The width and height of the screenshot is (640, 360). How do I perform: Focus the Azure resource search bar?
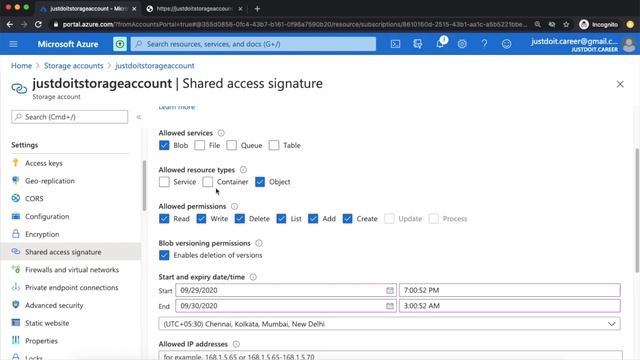pyautogui.click(x=253, y=44)
